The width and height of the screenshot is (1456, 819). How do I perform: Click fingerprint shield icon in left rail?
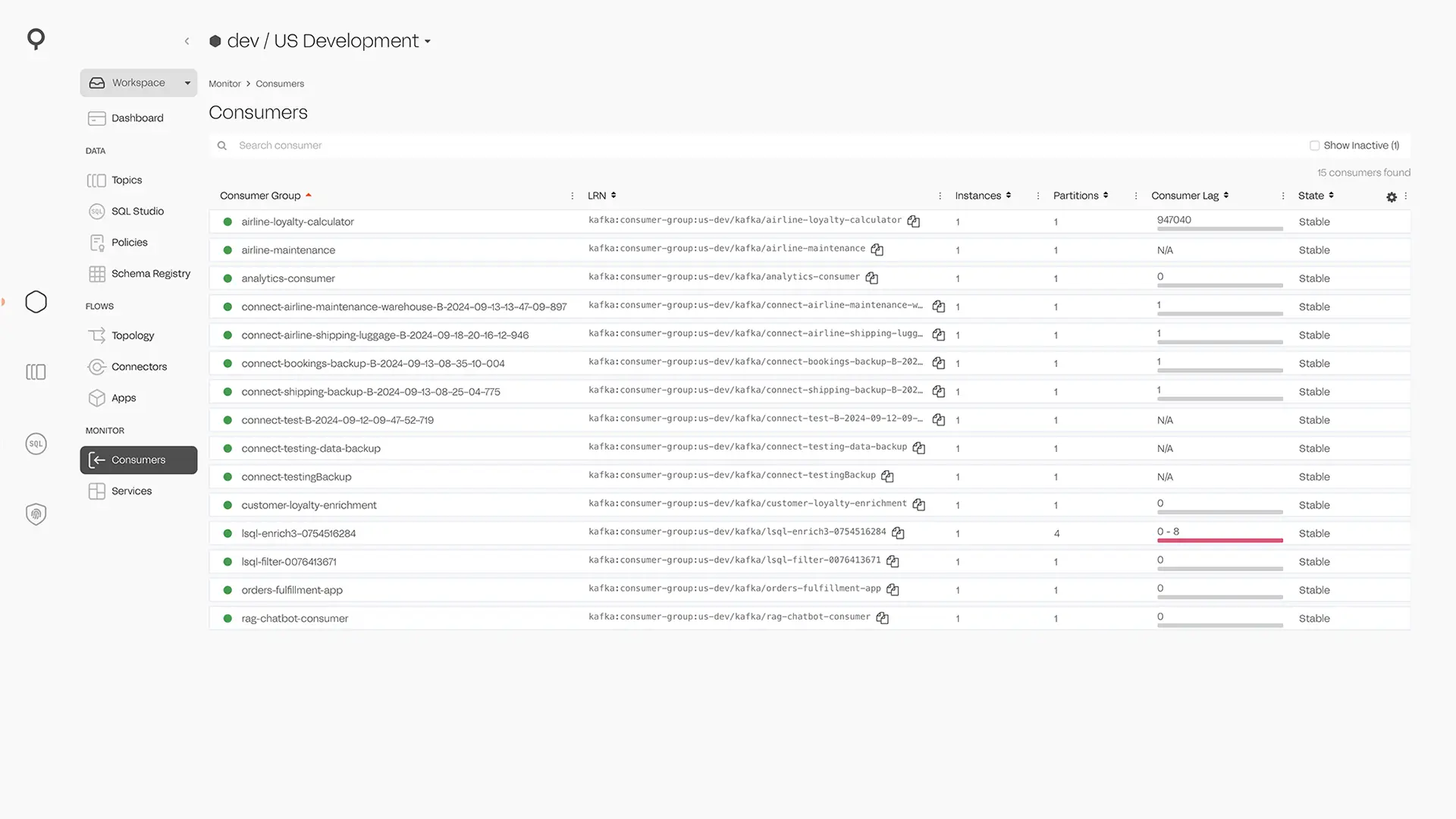pyautogui.click(x=36, y=514)
